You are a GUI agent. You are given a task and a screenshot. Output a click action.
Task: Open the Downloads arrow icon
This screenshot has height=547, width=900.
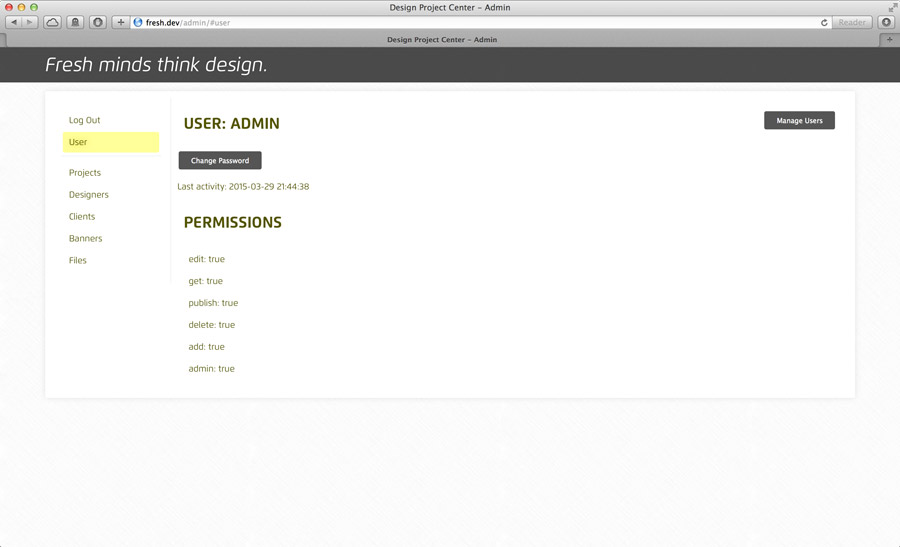[886, 22]
